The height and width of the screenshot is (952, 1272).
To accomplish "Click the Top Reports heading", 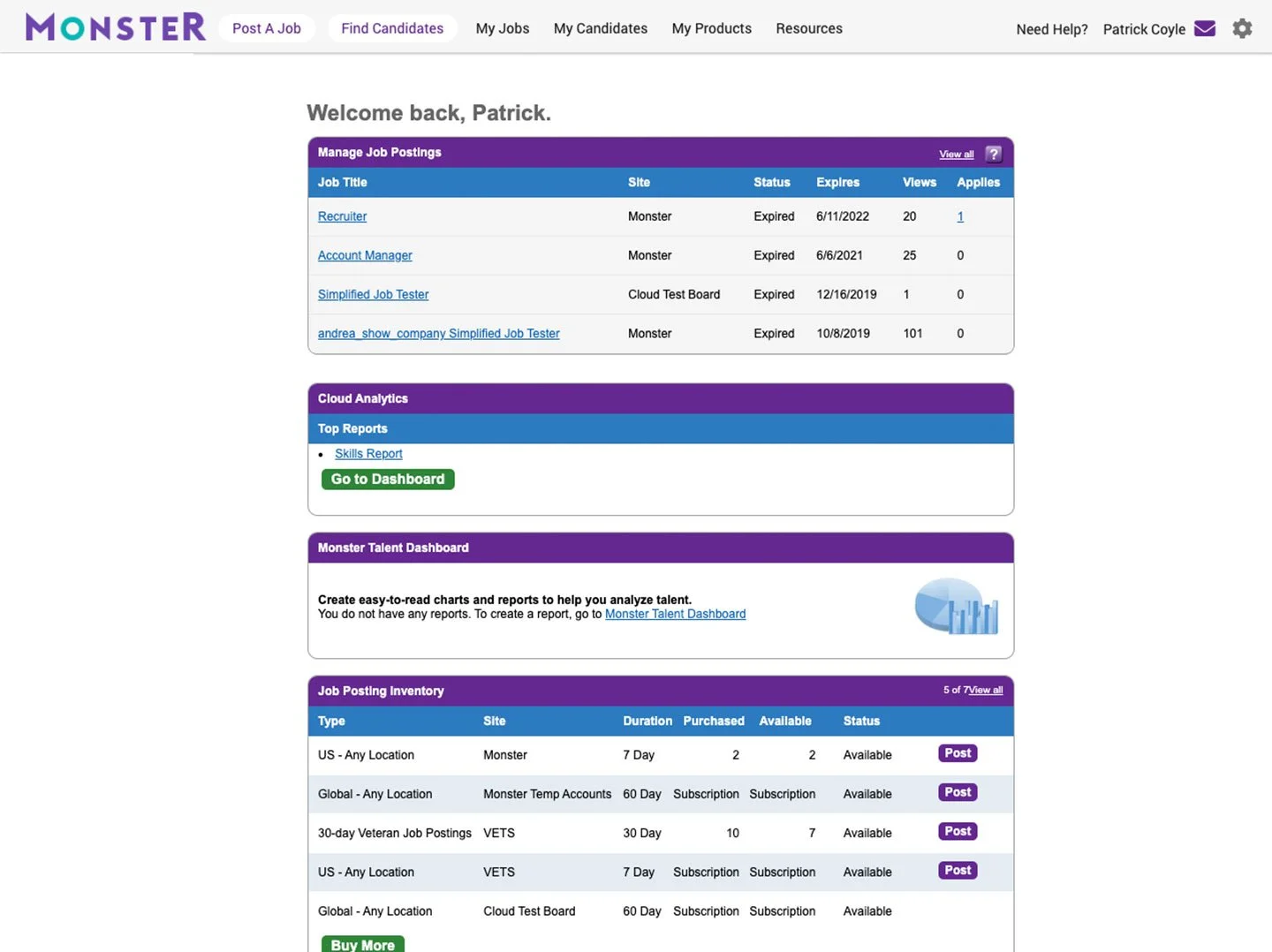I will 352,428.
